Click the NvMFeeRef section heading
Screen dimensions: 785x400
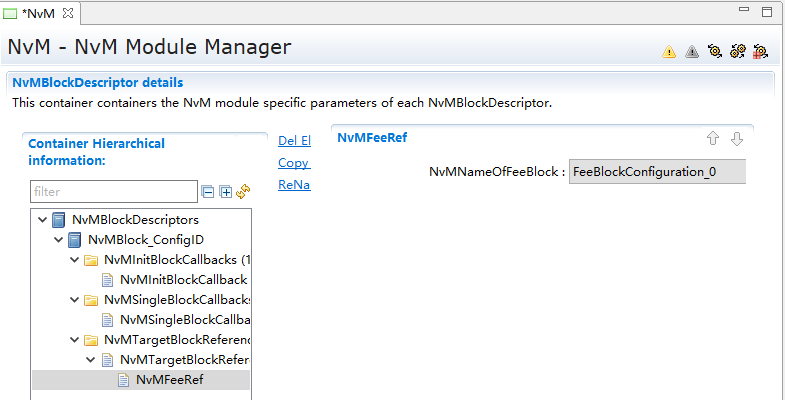[372, 138]
